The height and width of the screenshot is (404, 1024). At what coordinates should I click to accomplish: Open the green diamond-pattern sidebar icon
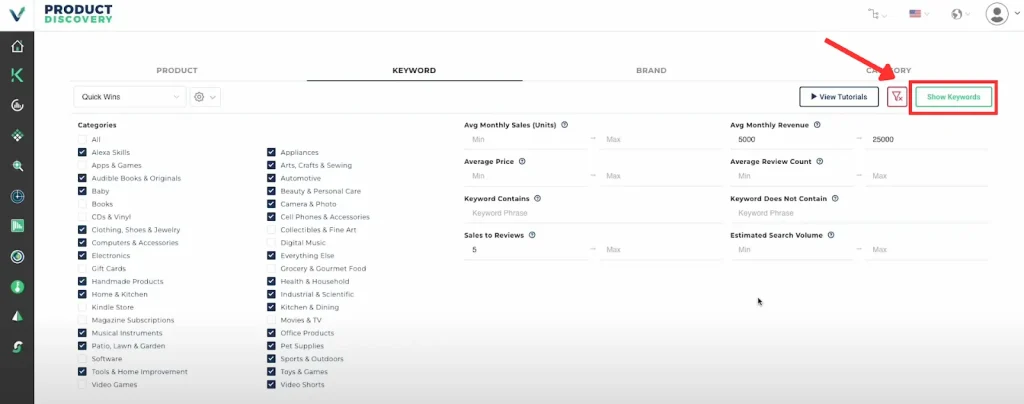coord(18,136)
